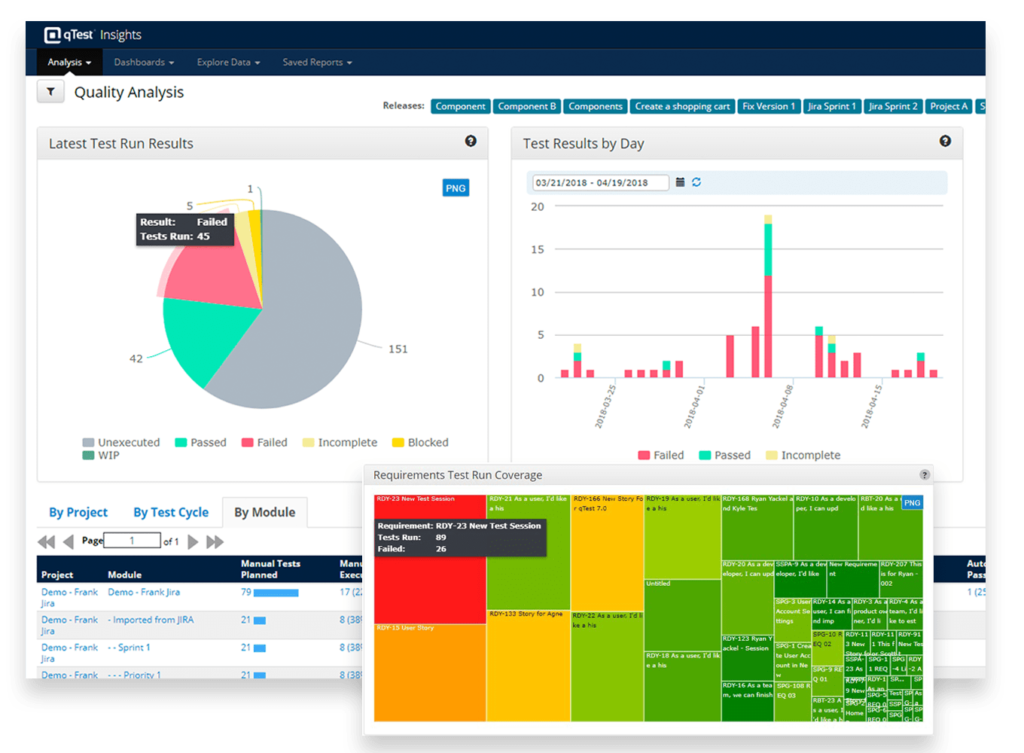Open Demo - Frank Jira module link
This screenshot has height=753, width=1024.
[144, 592]
